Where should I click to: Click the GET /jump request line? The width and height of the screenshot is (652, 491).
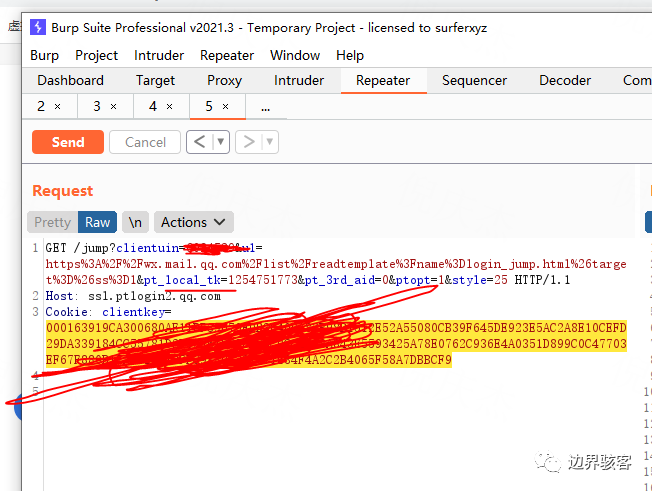click(x=154, y=248)
